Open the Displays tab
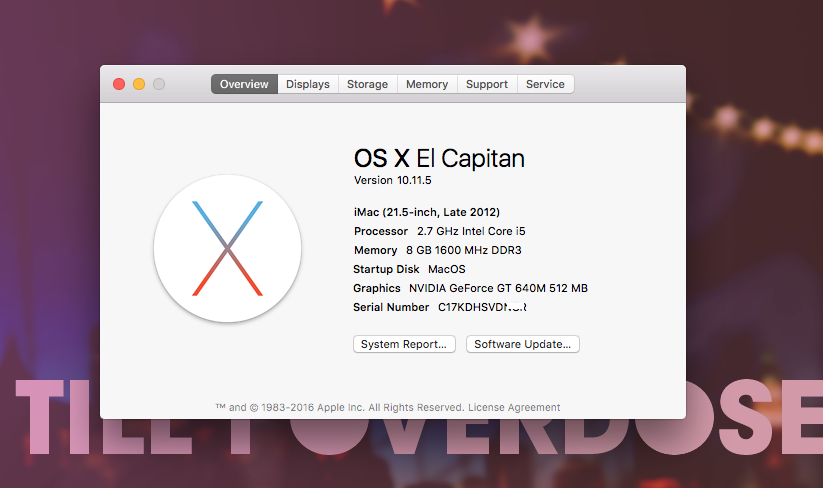The height and width of the screenshot is (488, 823). click(x=308, y=84)
